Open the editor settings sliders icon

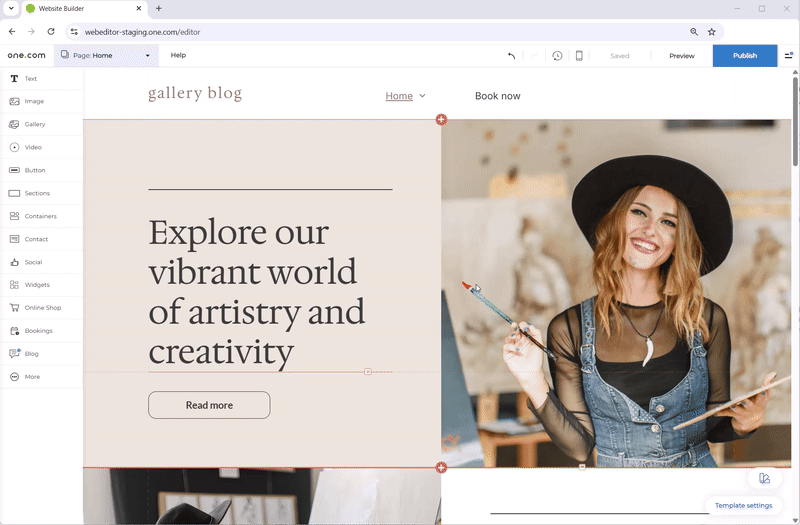point(789,56)
